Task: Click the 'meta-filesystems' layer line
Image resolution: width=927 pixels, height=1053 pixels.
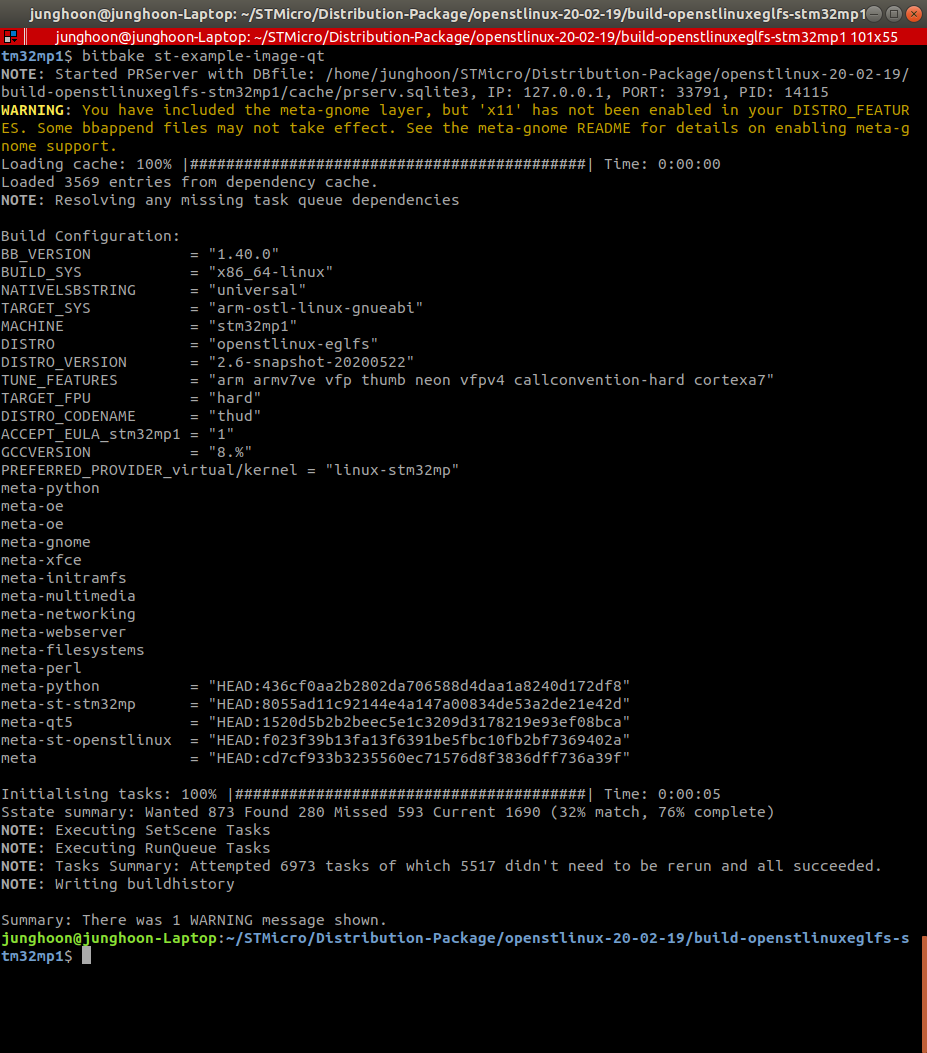Action: 73,650
